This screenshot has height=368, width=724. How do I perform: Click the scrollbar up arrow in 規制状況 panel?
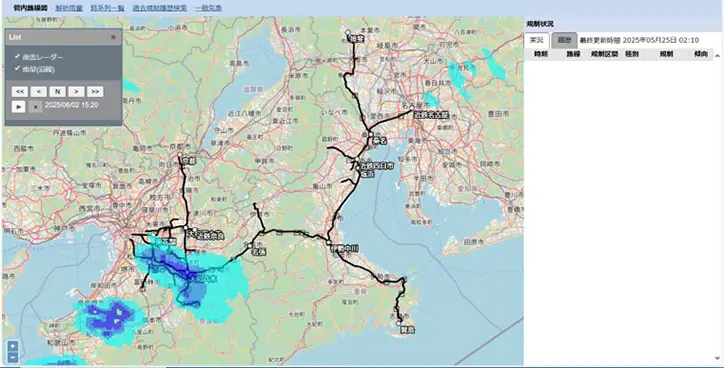(718, 56)
